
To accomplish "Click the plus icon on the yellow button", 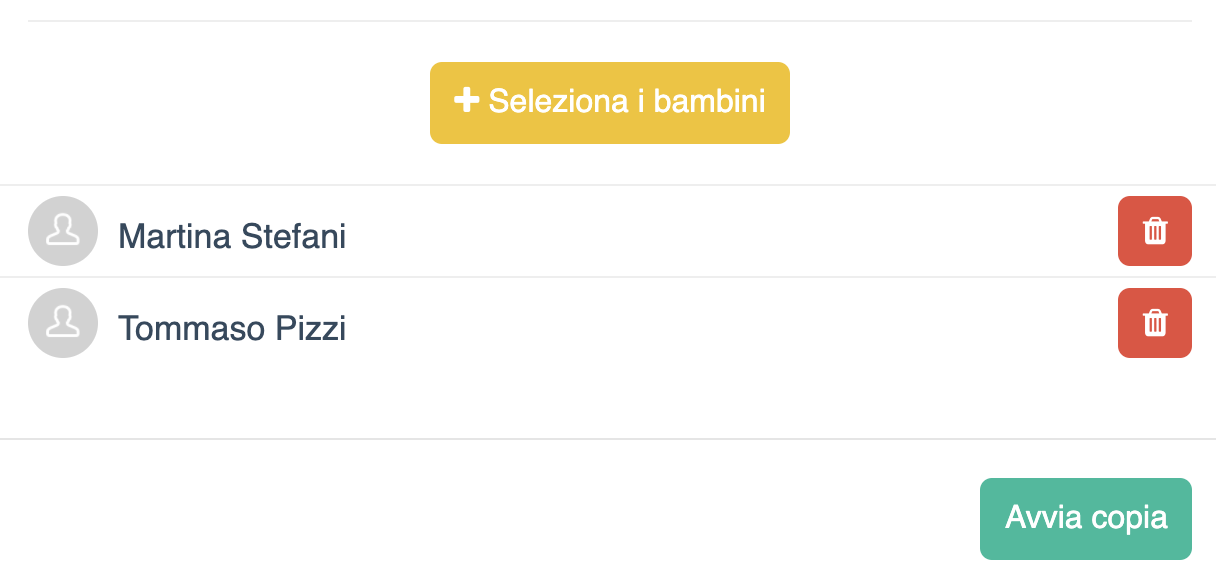I will [464, 101].
